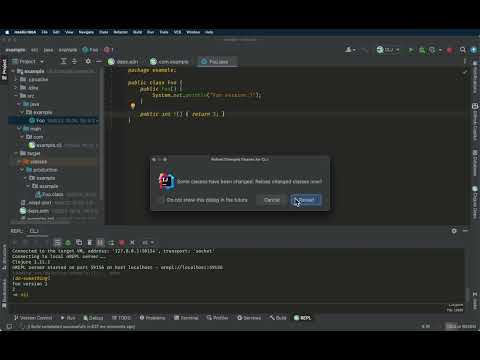Click the green rerun icon in REPL toolbar
This screenshot has width=480, height=360.
(x=68, y=243)
